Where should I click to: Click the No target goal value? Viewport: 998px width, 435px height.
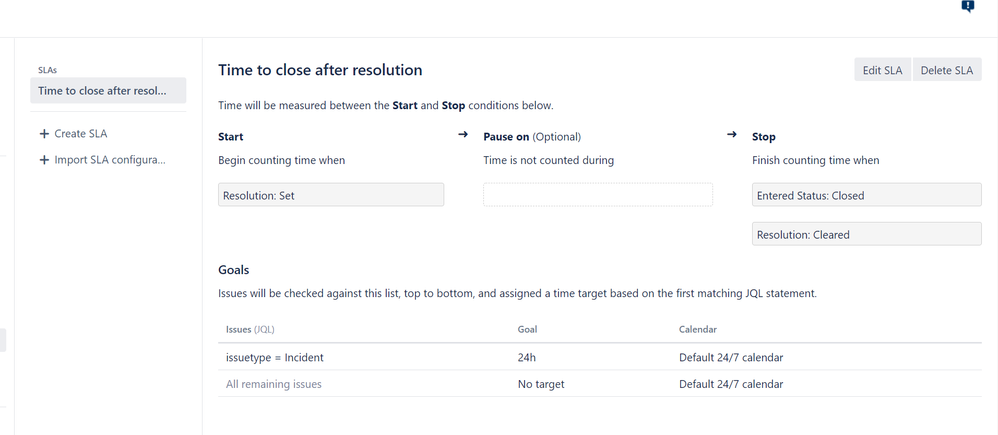[x=541, y=384]
